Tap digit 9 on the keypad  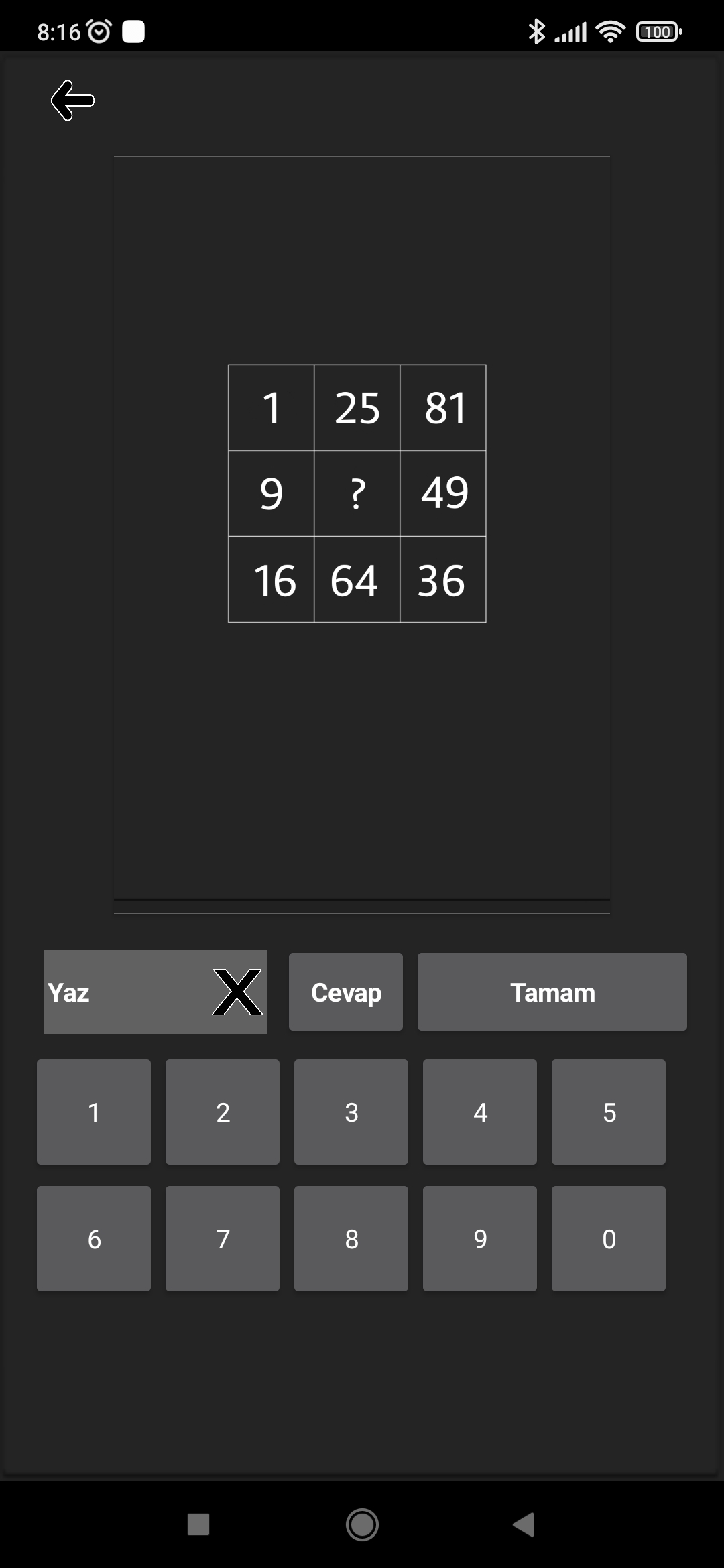pos(480,1238)
